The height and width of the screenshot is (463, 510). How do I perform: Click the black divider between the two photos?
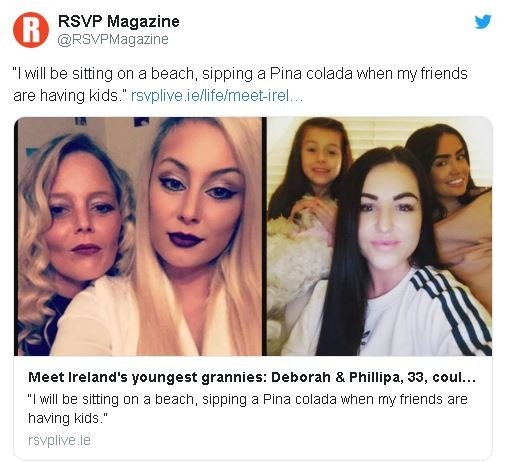[x=264, y=236]
